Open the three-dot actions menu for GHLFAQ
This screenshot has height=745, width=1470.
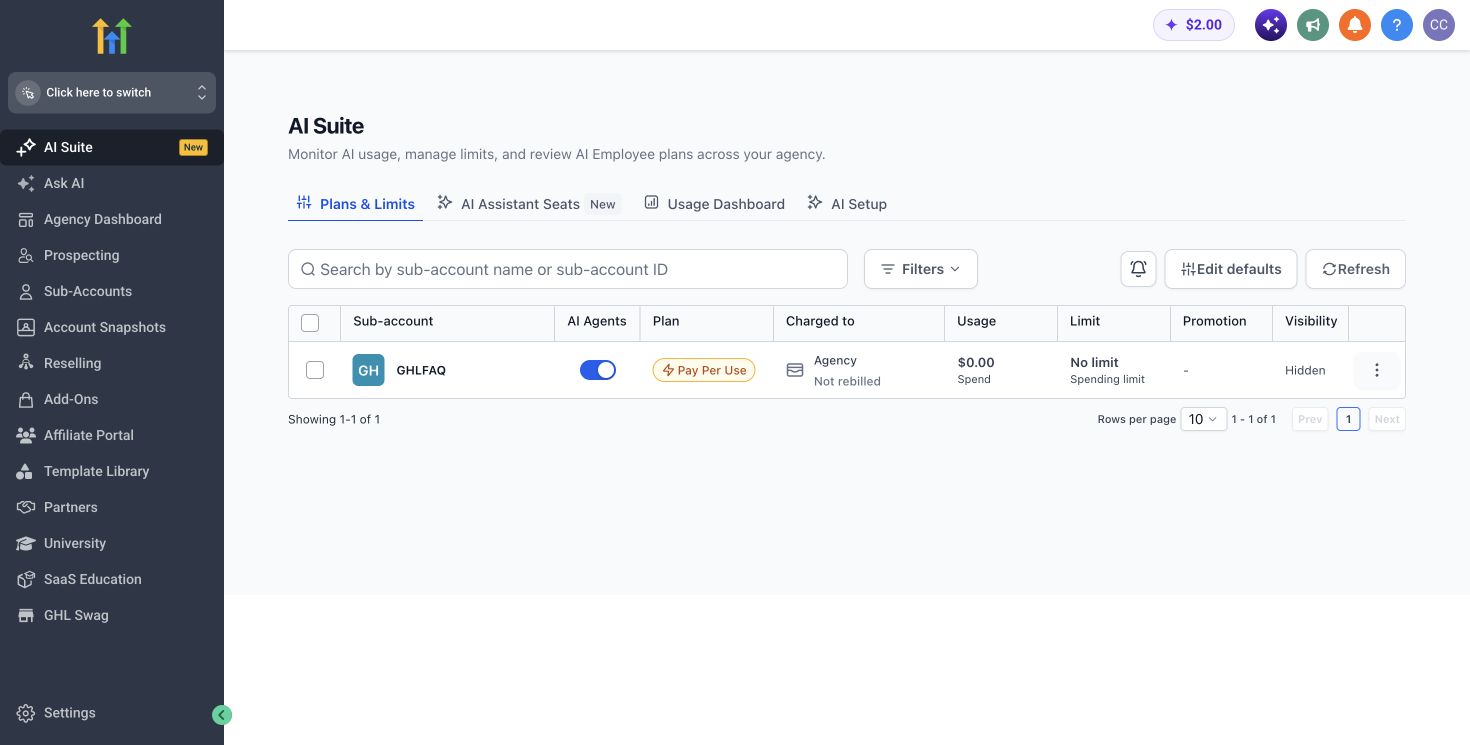(x=1377, y=370)
